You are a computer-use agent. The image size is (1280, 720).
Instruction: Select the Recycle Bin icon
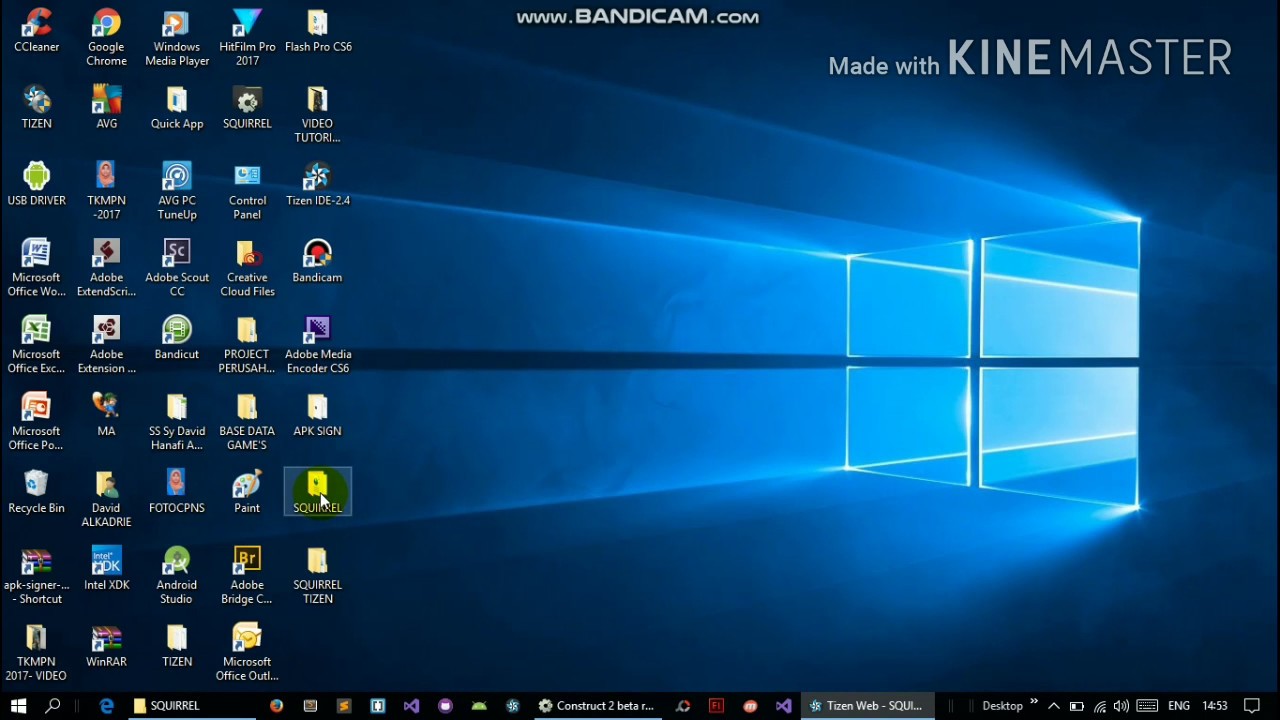[37, 492]
